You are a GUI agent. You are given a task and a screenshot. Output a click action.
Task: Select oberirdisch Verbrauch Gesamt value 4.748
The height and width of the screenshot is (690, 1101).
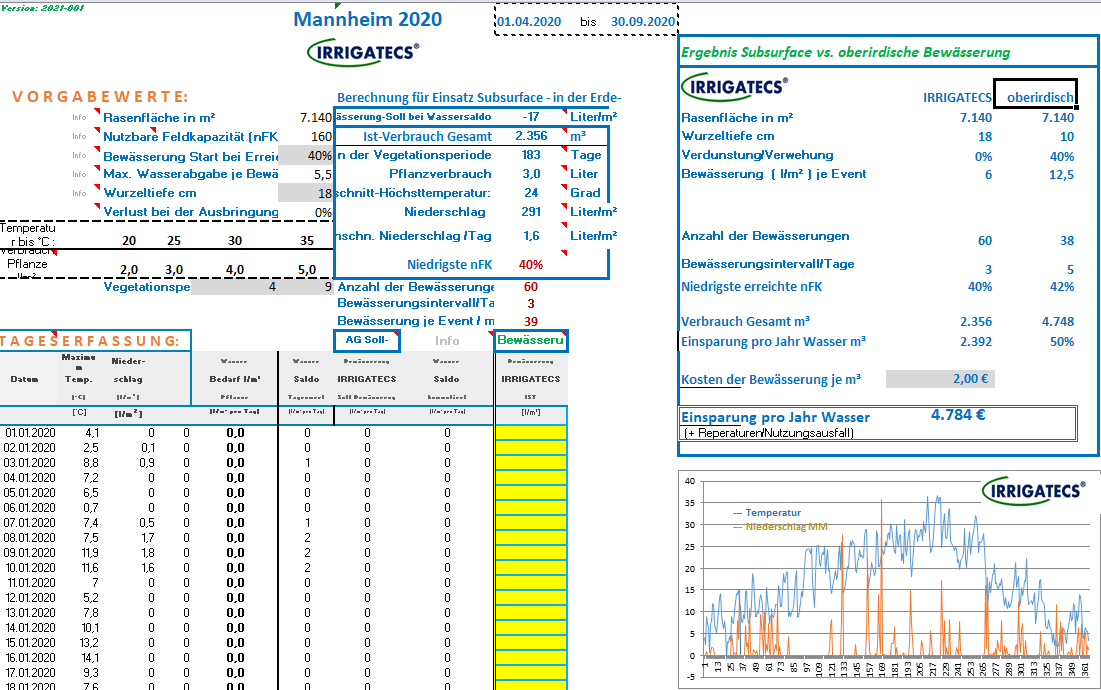[1057, 321]
